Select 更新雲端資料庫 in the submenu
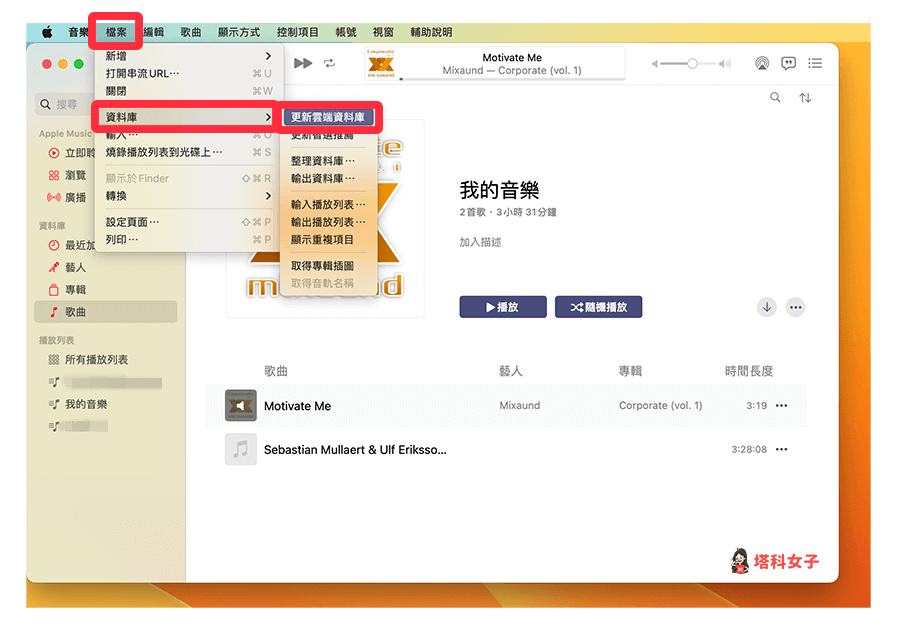This screenshot has width=900, height=630. coord(328,117)
